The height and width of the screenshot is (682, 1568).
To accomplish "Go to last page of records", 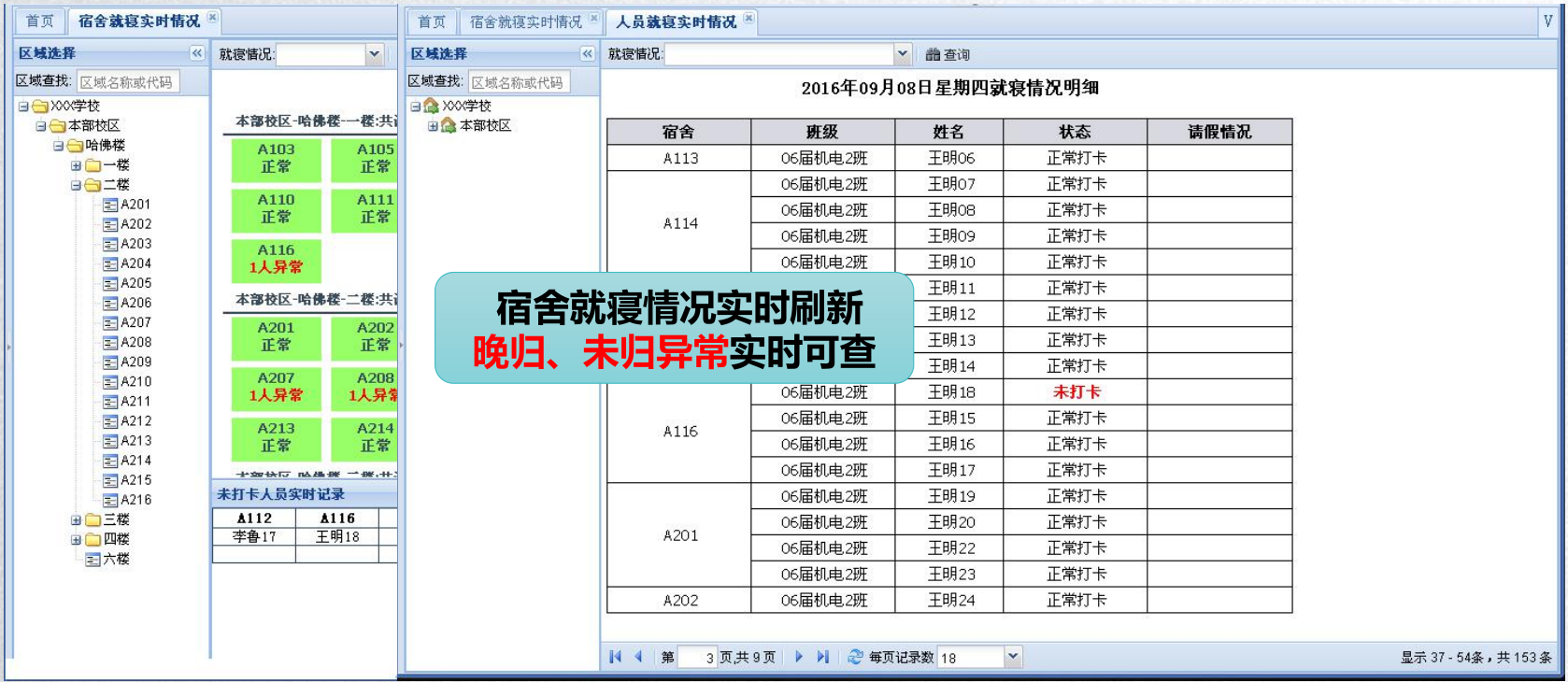I will point(822,657).
